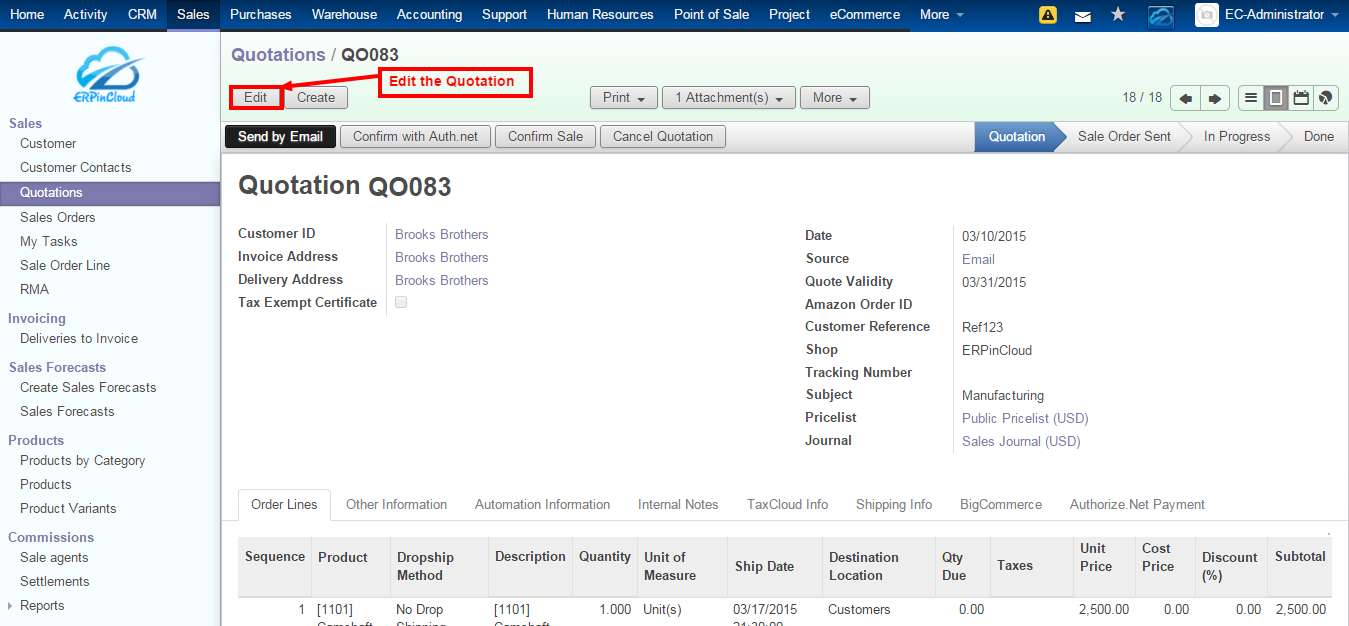Click the Quotations breadcrumb link
Screen dimensions: 1349x626
[278, 55]
